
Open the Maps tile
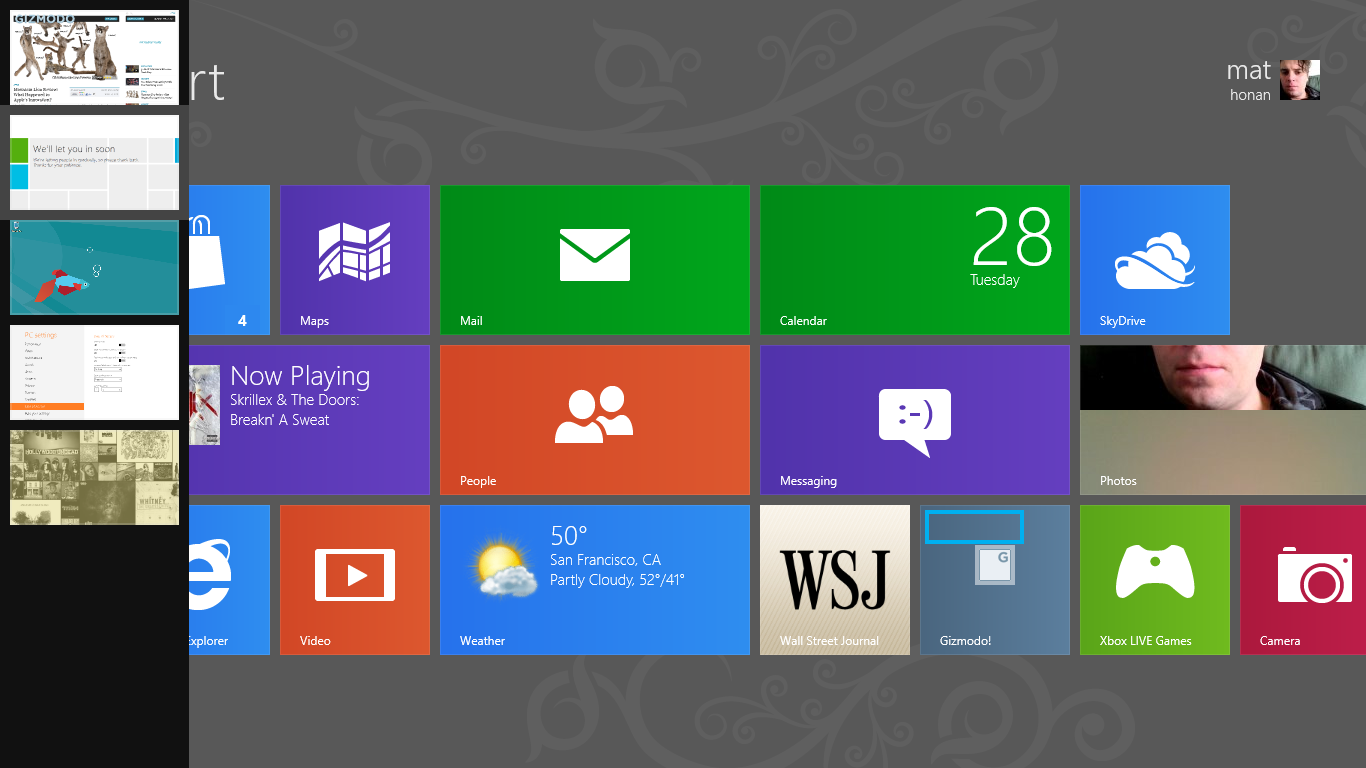[355, 260]
